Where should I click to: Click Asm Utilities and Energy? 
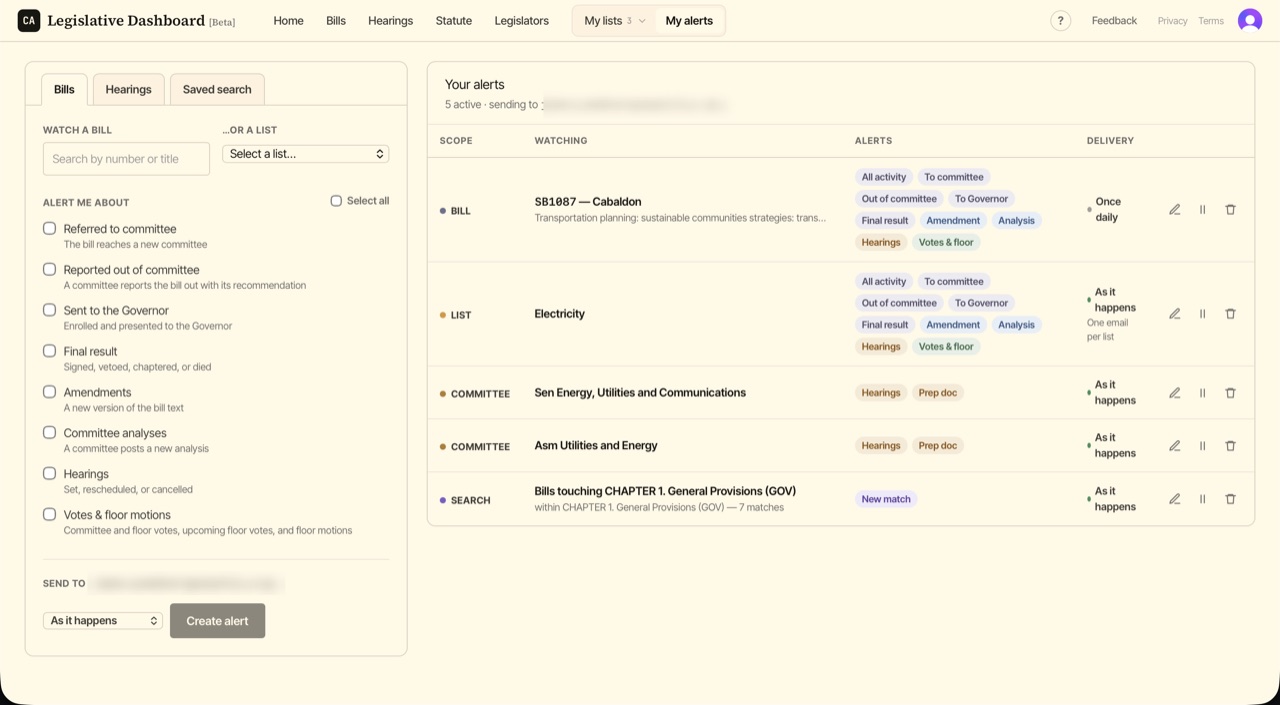(596, 446)
